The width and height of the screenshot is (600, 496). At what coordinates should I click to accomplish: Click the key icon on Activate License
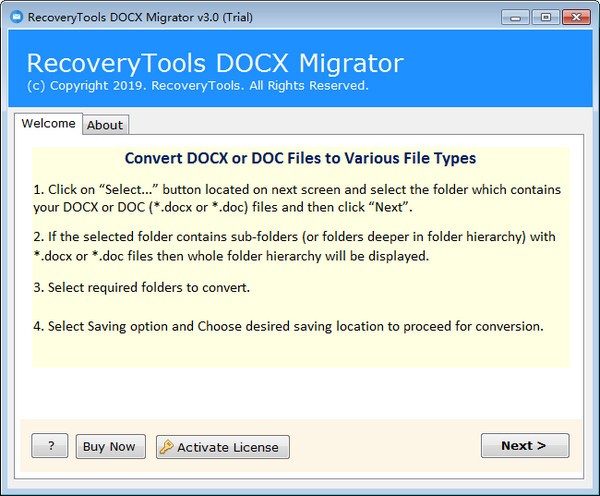[x=166, y=447]
